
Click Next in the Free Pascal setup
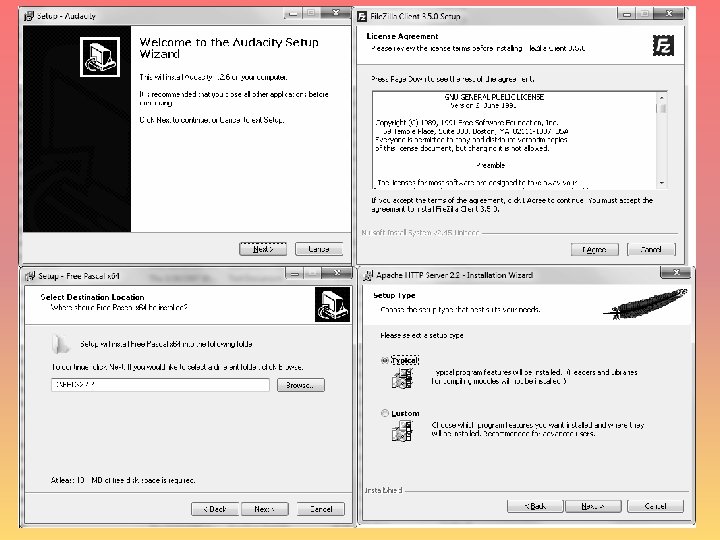point(265,509)
